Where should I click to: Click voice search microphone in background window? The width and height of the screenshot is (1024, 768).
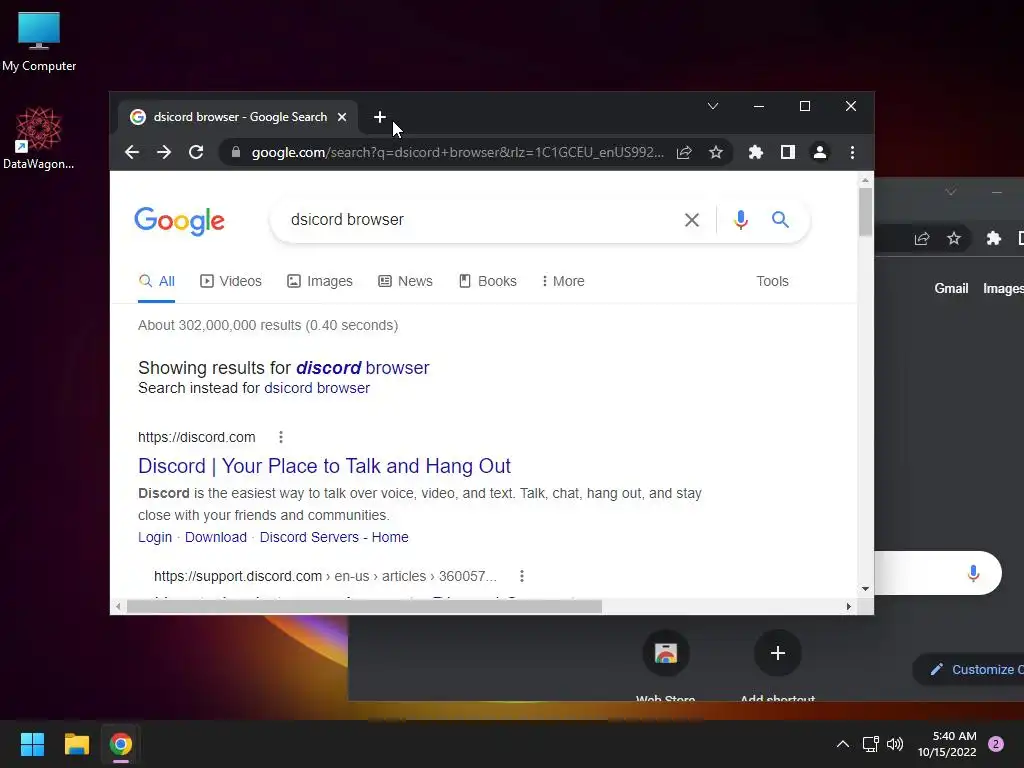(973, 573)
